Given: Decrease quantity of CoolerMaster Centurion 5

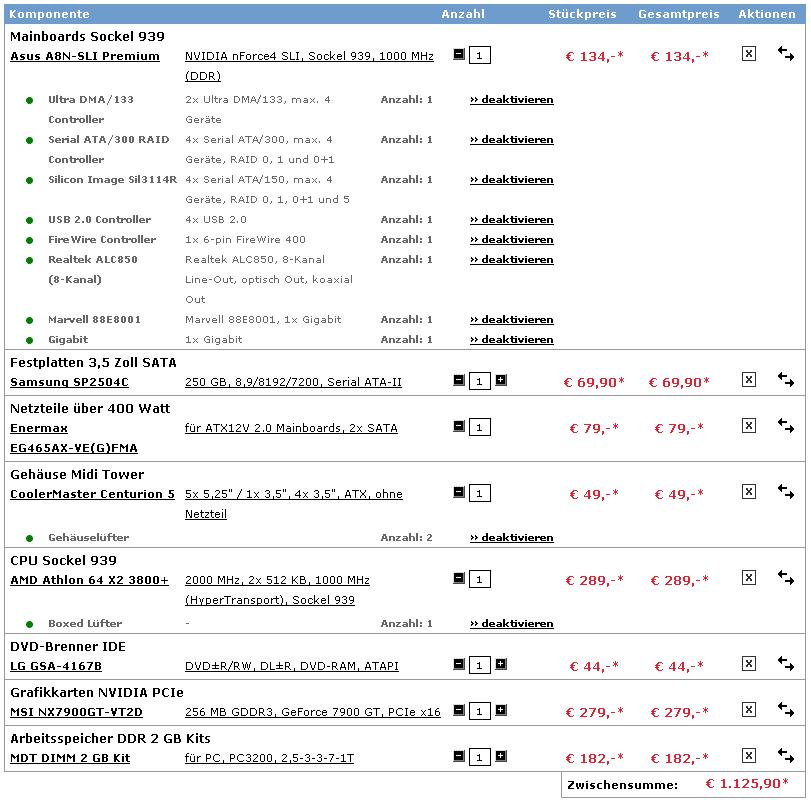Looking at the screenshot, I should click(x=459, y=492).
